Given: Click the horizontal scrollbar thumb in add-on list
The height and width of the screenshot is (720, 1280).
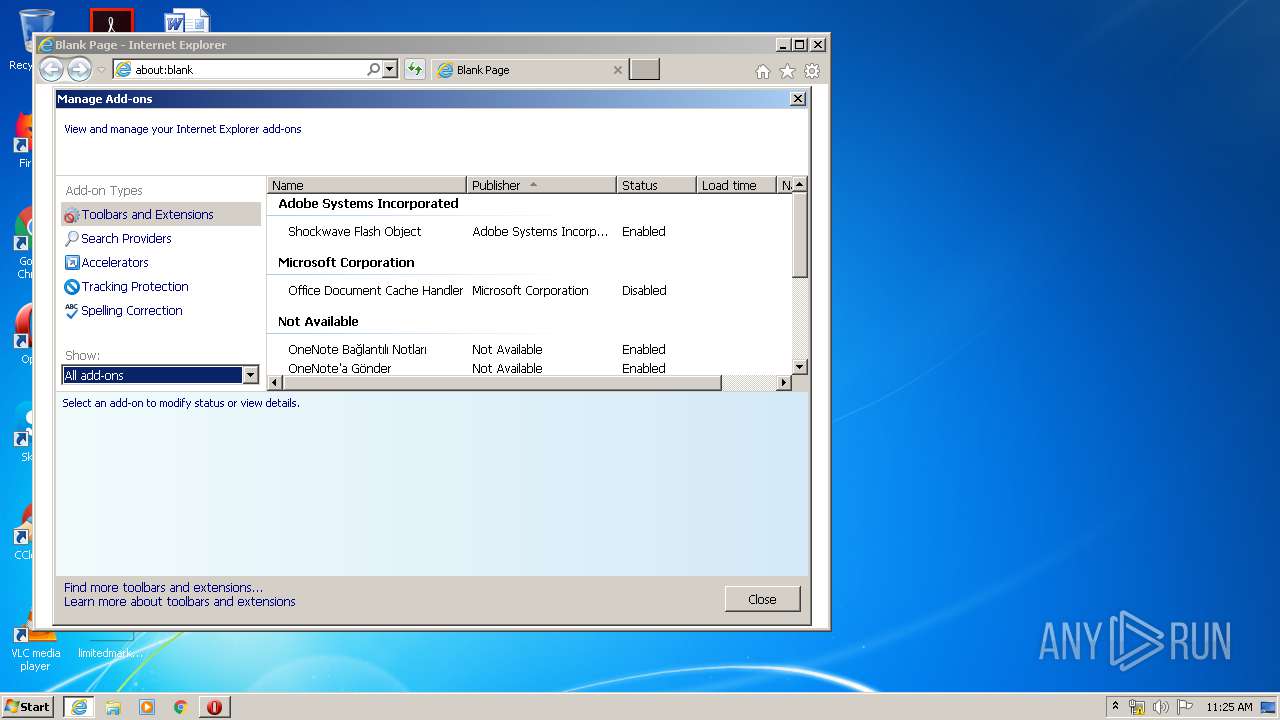Looking at the screenshot, I should [502, 383].
